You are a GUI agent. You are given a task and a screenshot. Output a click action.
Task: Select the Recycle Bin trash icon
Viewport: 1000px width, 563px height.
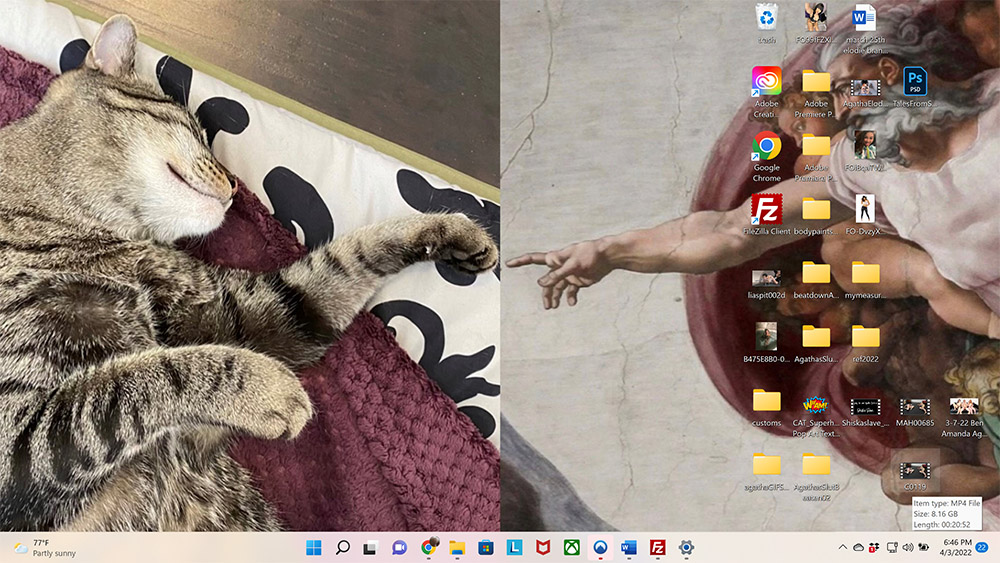pos(767,18)
